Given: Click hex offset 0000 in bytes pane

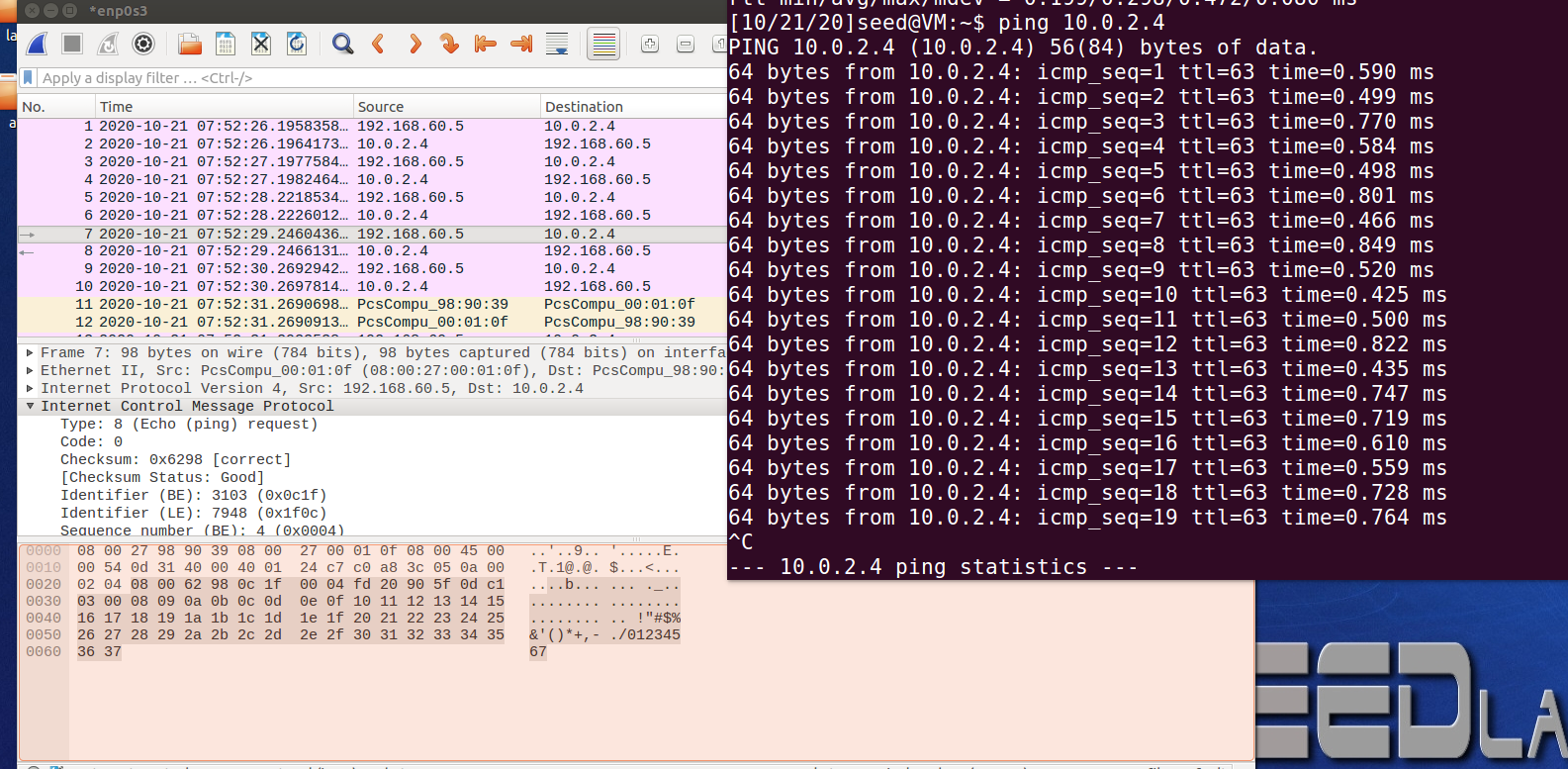Looking at the screenshot, I should coord(44,550).
